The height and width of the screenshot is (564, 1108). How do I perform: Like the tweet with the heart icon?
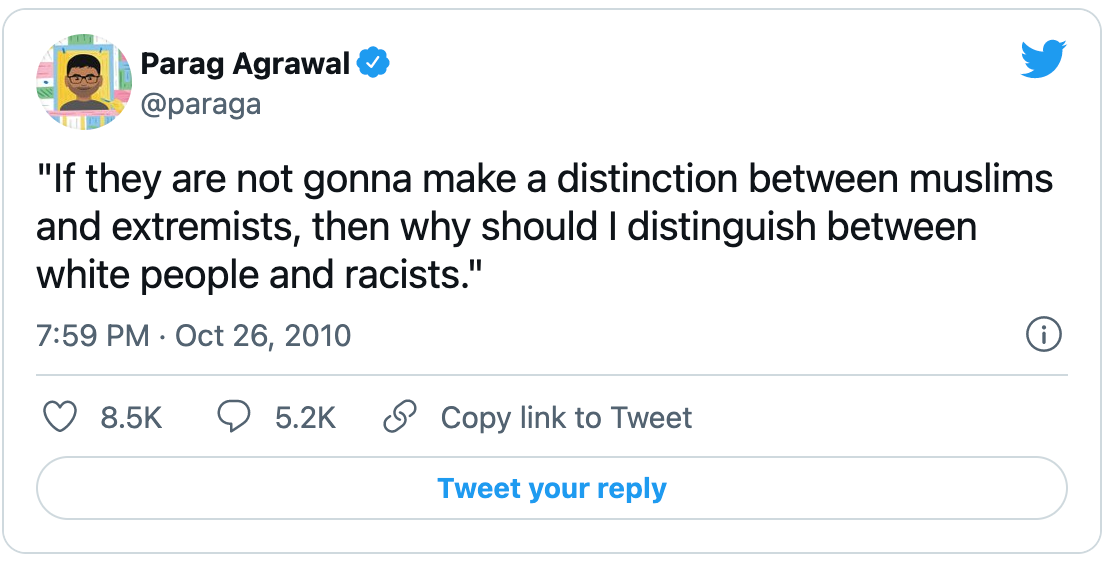(60, 417)
